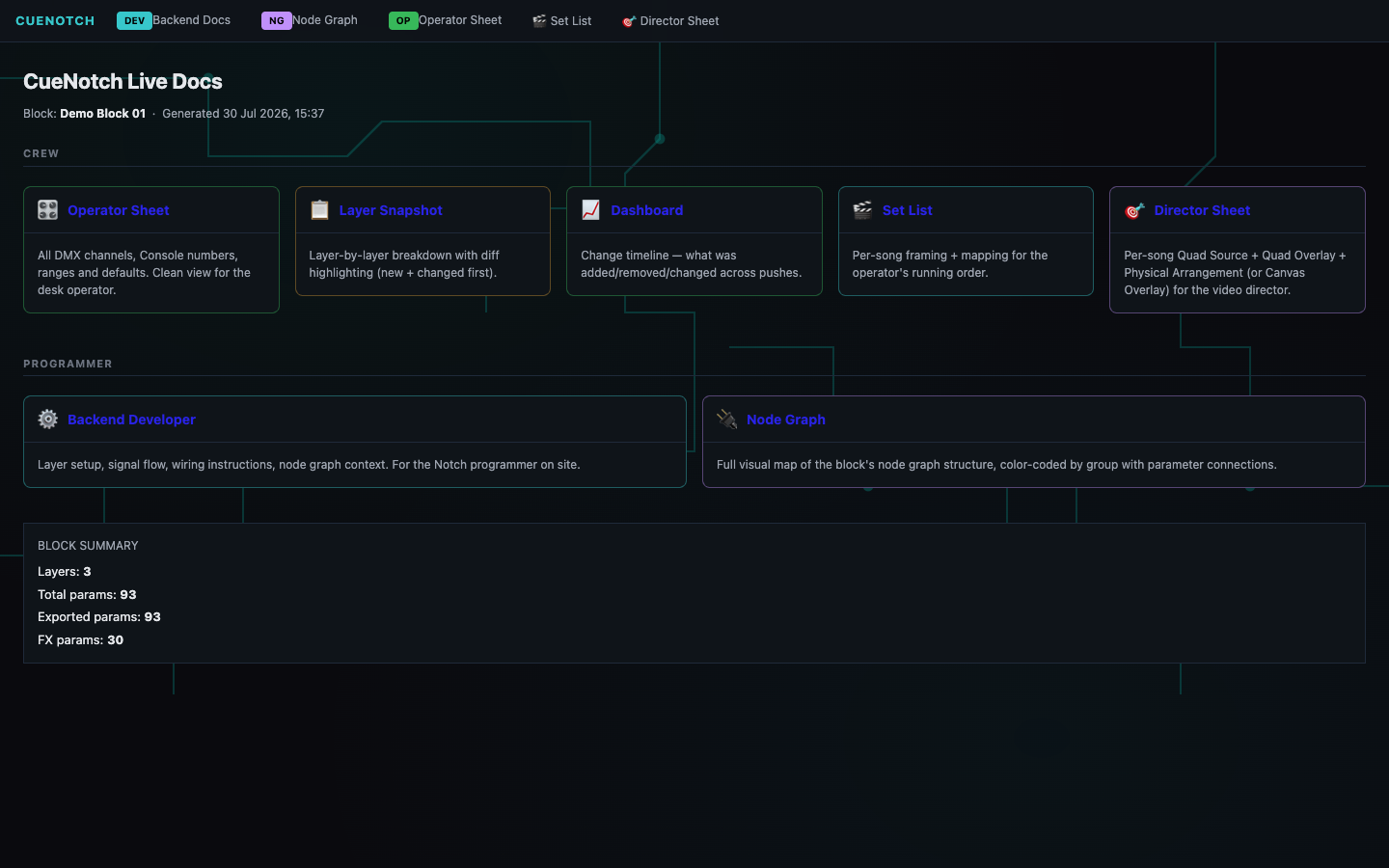Open the Backend Developer card link
This screenshot has height=868, width=1389.
pos(131,420)
